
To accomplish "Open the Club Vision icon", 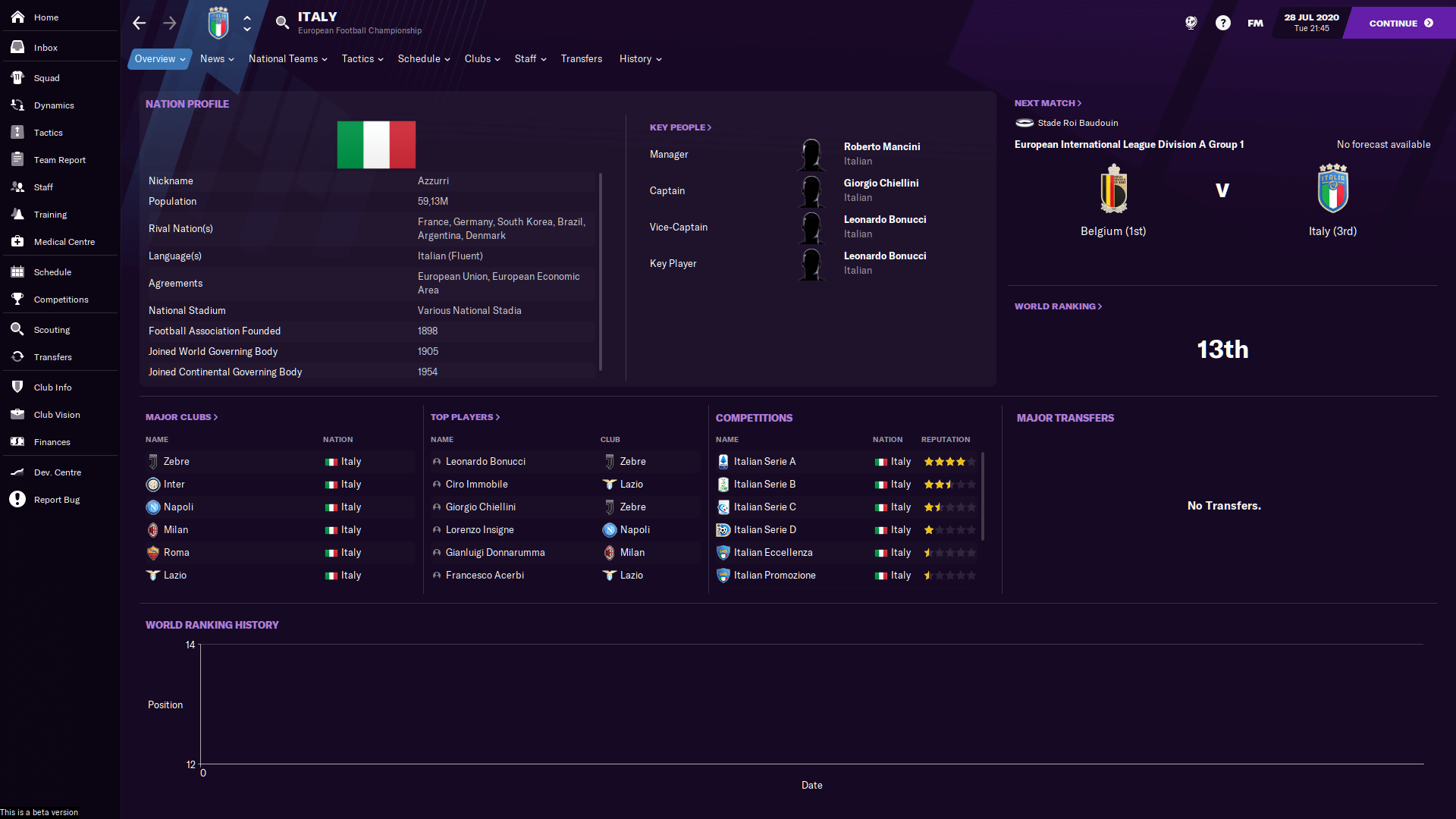I will [17, 414].
